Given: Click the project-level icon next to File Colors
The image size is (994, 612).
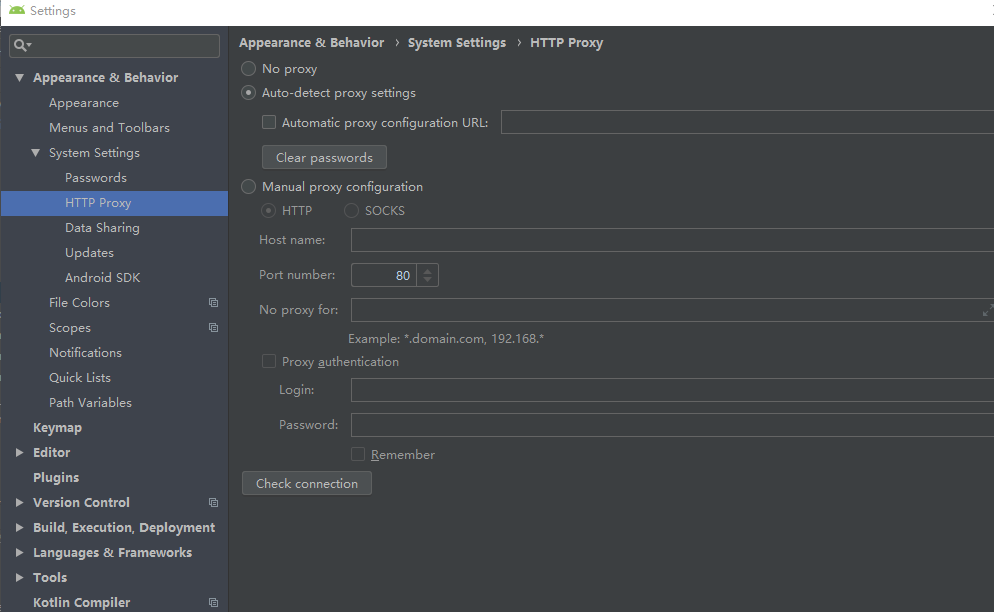Looking at the screenshot, I should click(212, 302).
